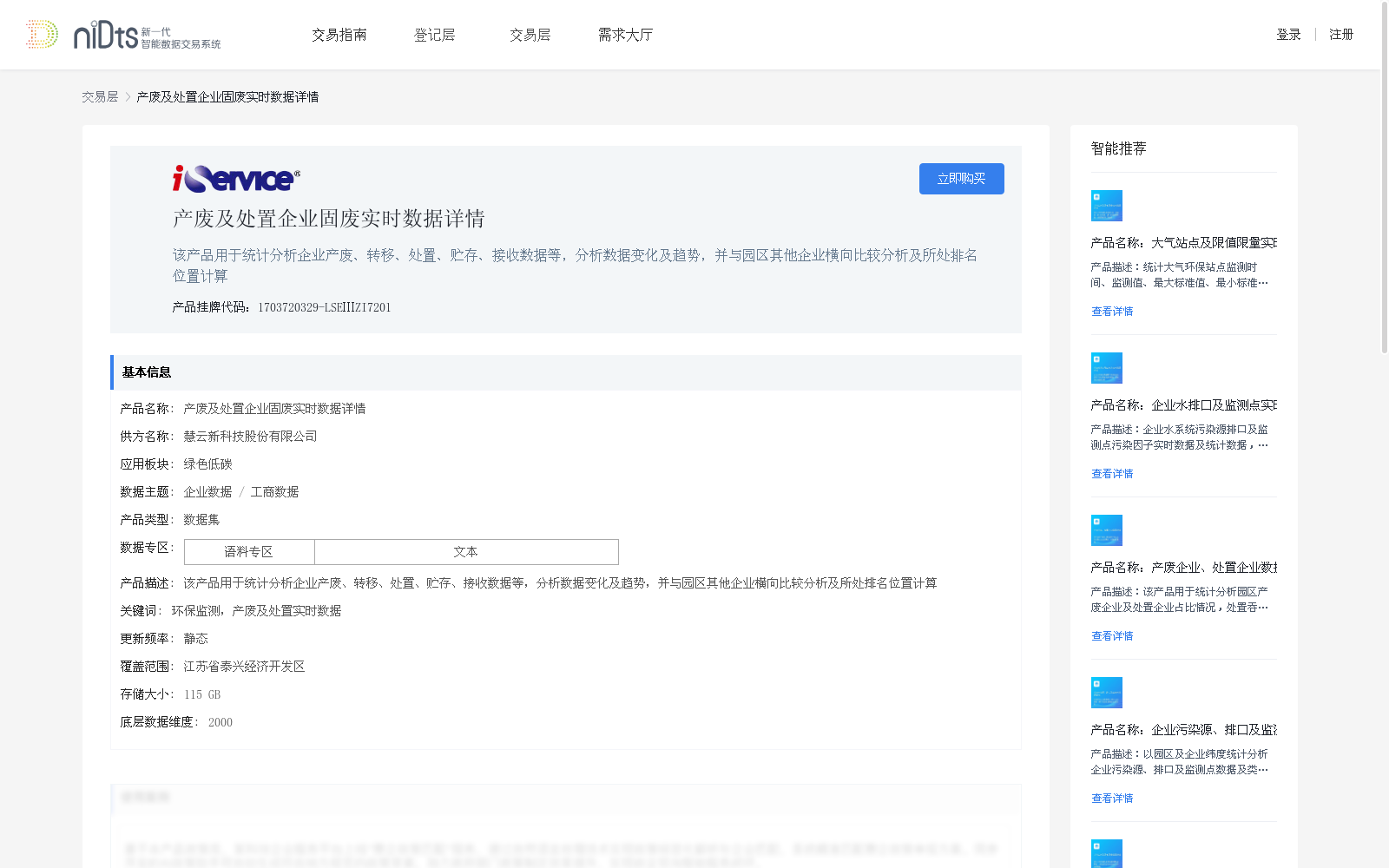Select product type value 数据集
Screen dimensions: 1389x868
coord(201,520)
